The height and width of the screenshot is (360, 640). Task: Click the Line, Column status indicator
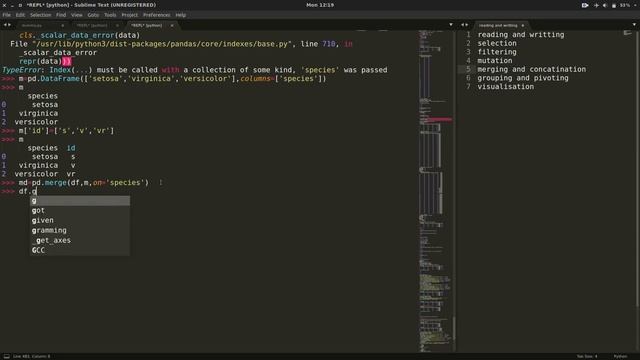click(x=31, y=356)
